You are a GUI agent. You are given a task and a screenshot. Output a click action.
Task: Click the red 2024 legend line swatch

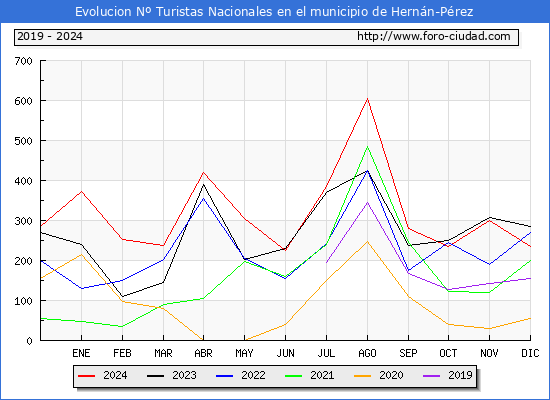pos(86,376)
